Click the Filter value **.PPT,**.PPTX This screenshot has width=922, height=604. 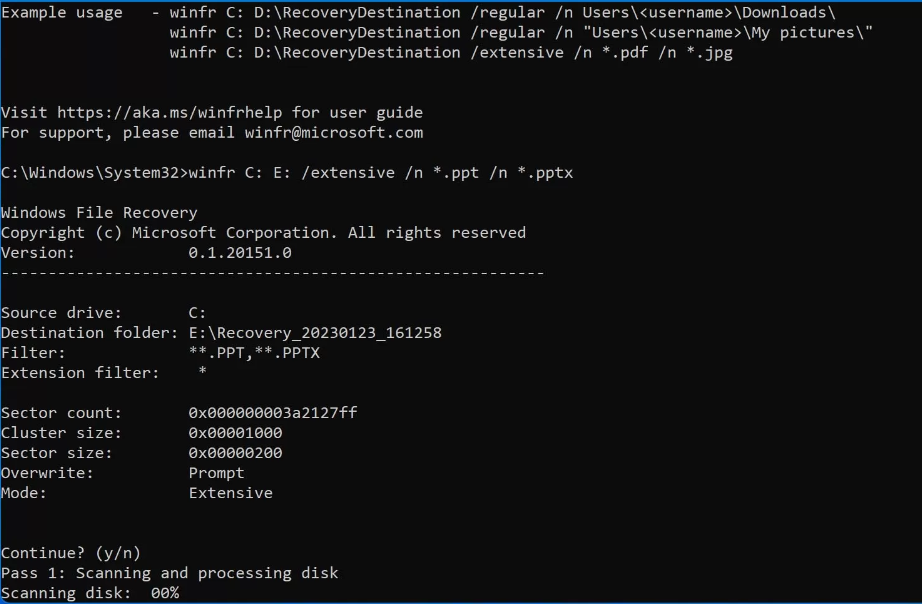tap(254, 353)
